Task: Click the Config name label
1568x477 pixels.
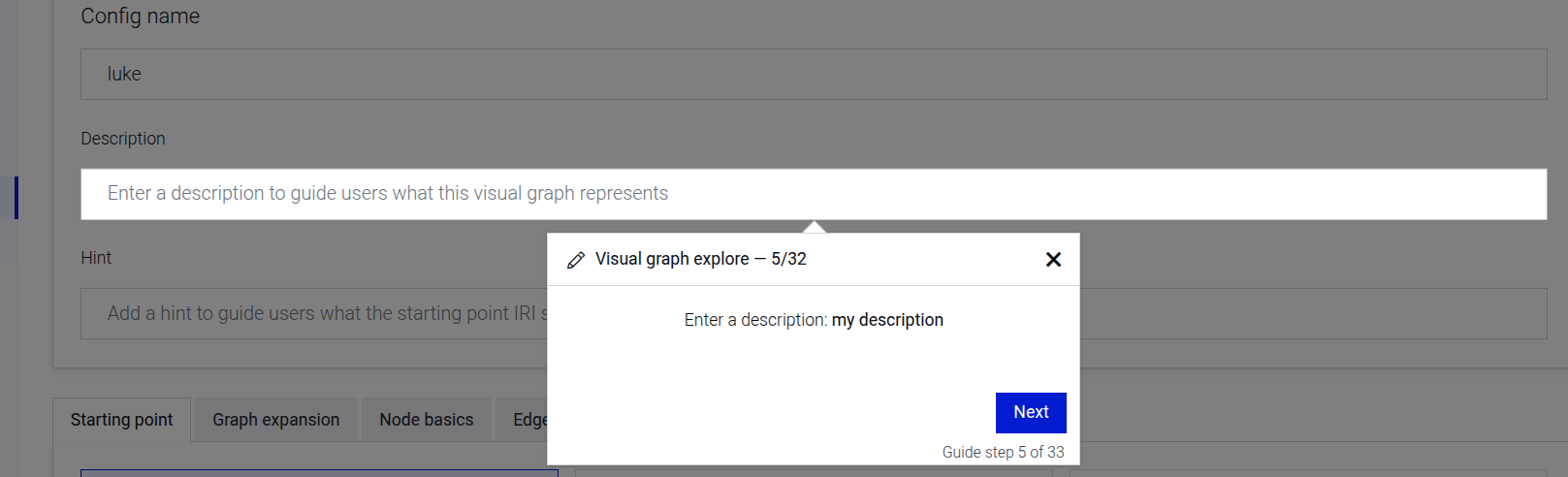Action: pos(140,16)
